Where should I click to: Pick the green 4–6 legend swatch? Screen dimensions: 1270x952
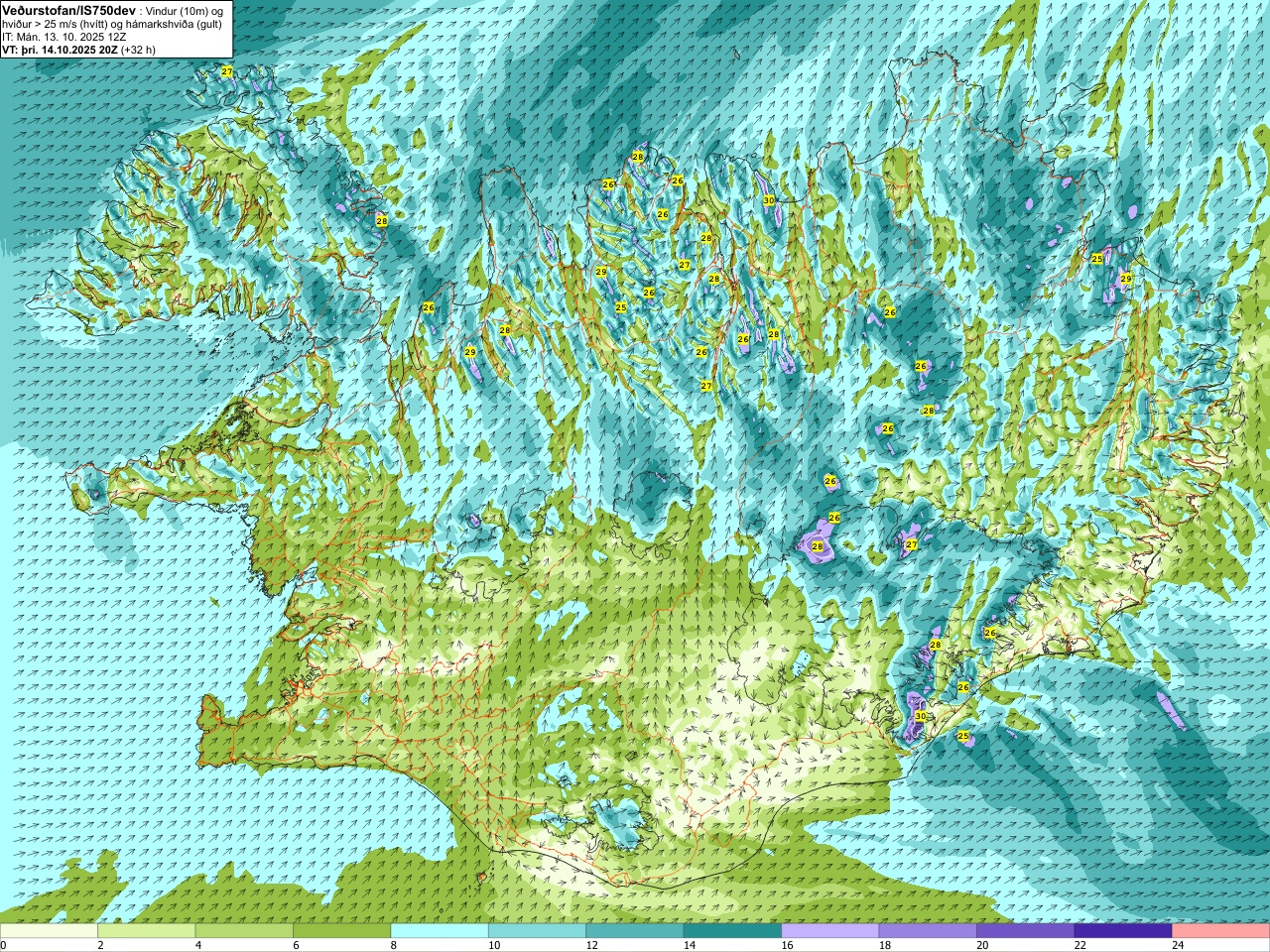point(244,931)
